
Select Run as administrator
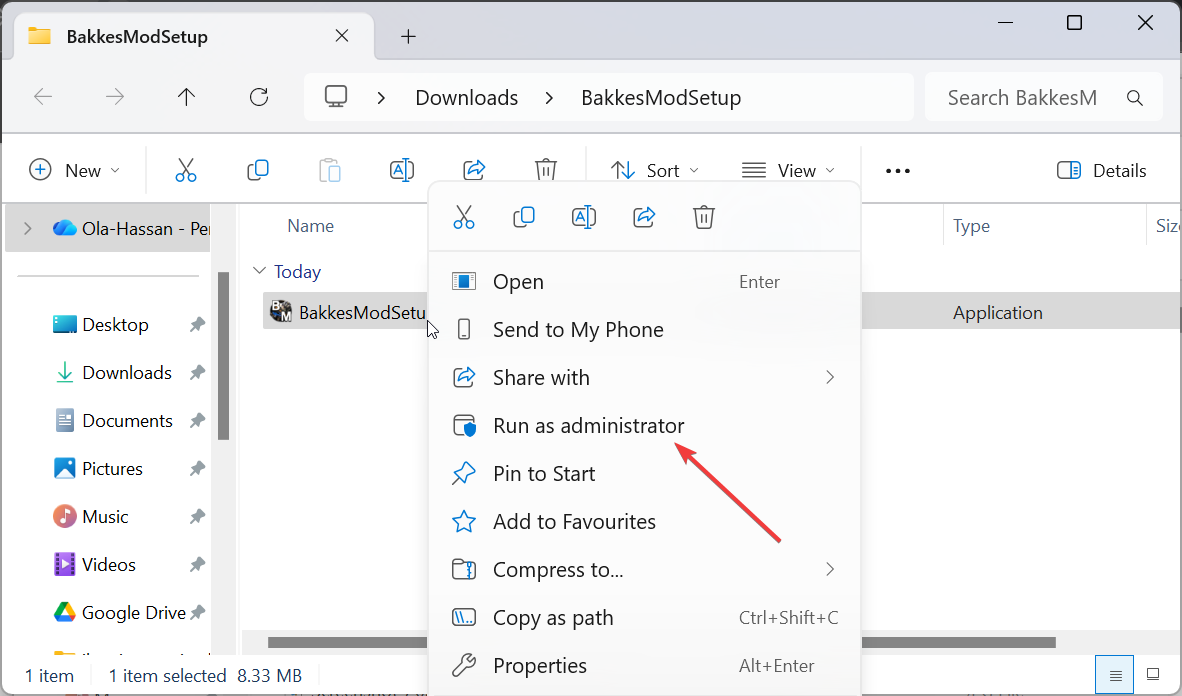click(x=644, y=425)
